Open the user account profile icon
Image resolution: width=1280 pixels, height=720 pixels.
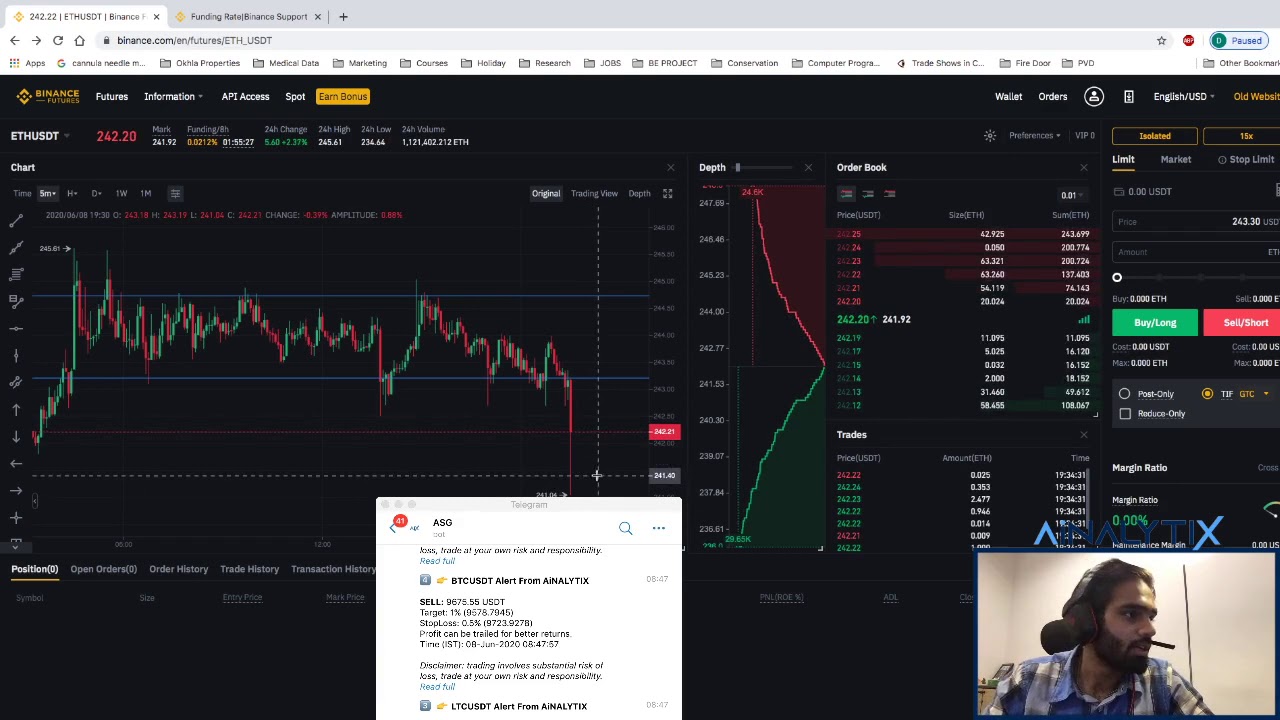pos(1094,96)
